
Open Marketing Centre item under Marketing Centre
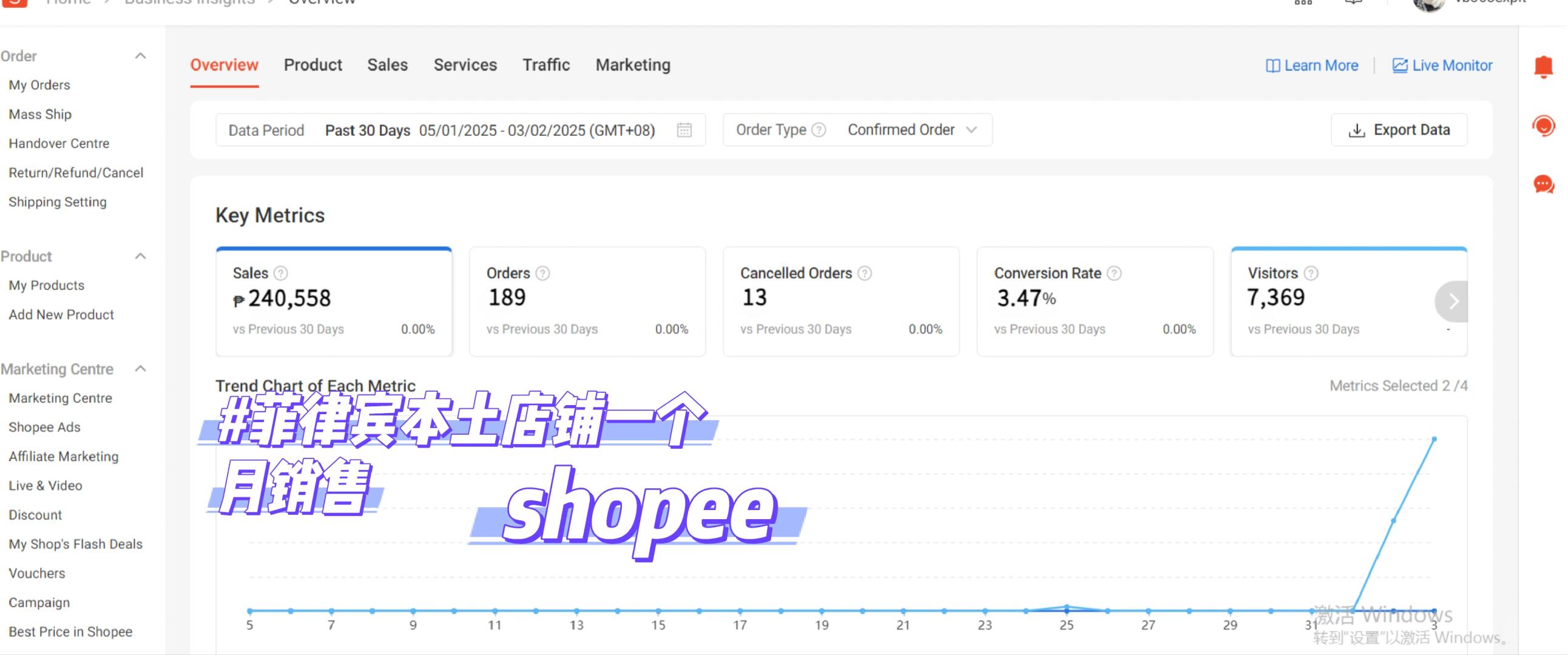point(60,398)
